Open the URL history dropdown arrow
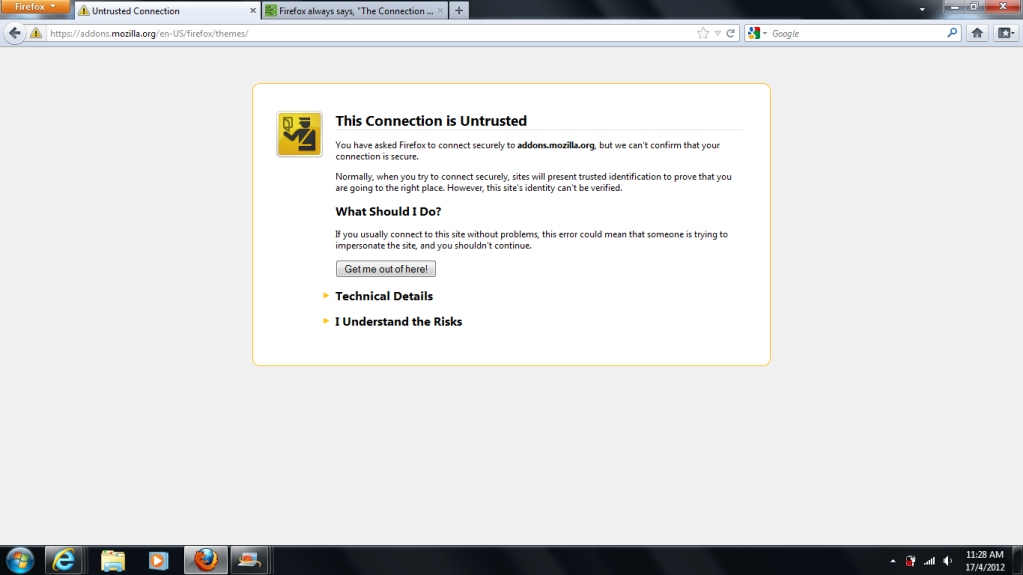1023x575 pixels. tap(717, 33)
